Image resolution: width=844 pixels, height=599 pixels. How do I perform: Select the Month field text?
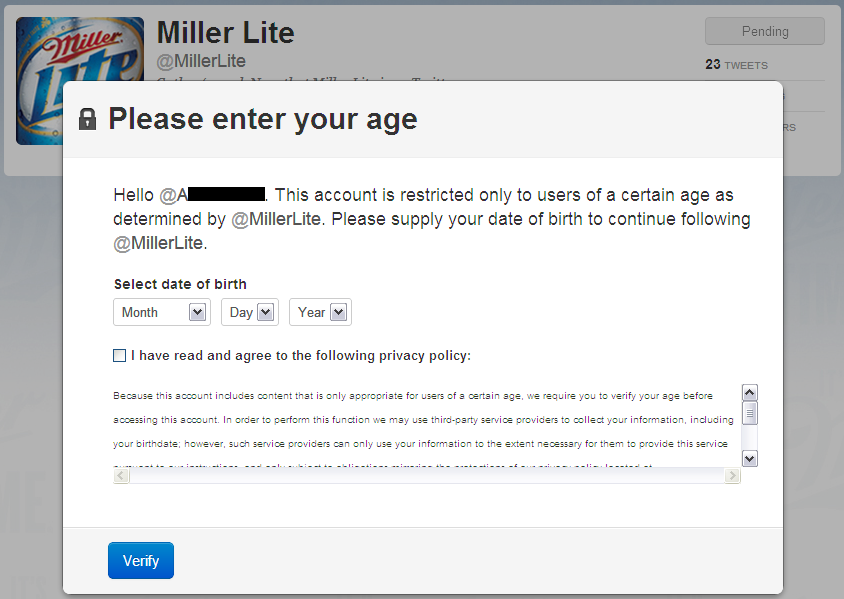click(140, 312)
